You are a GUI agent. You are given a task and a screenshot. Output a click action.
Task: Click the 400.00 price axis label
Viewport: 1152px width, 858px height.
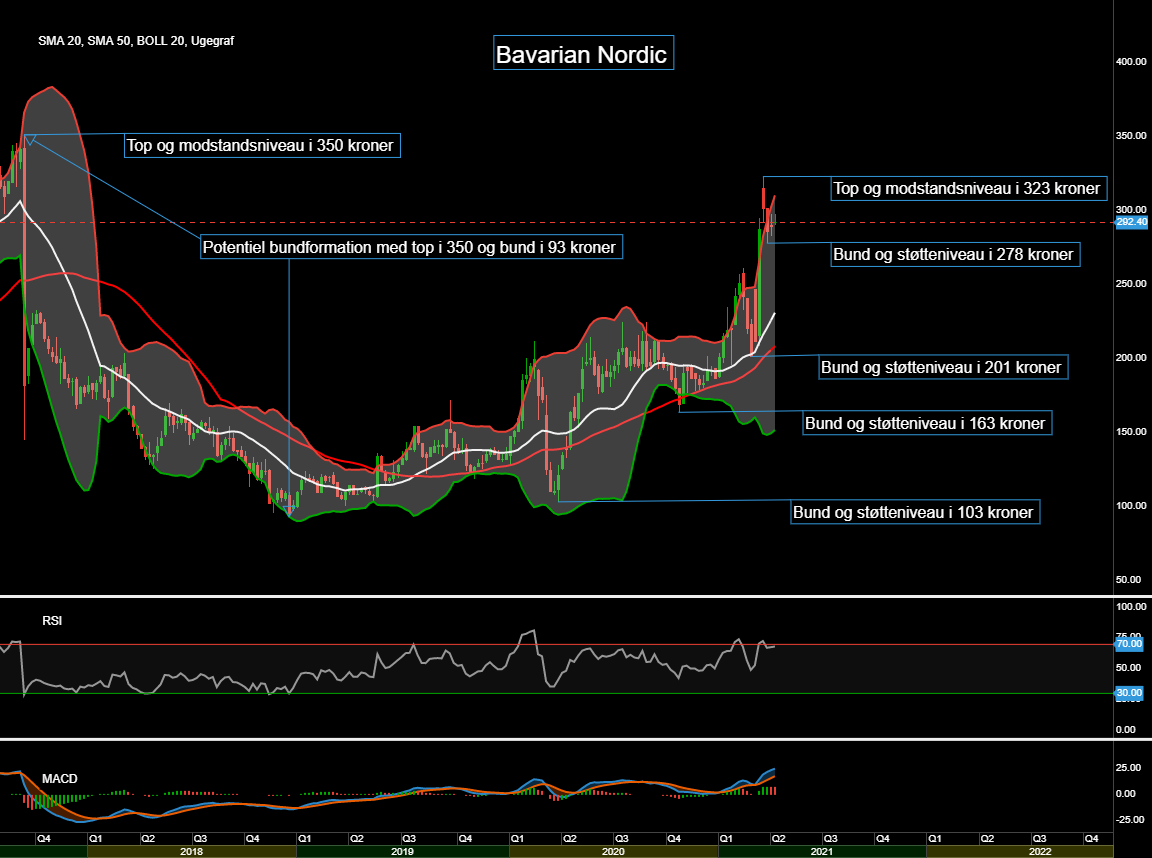point(1131,62)
